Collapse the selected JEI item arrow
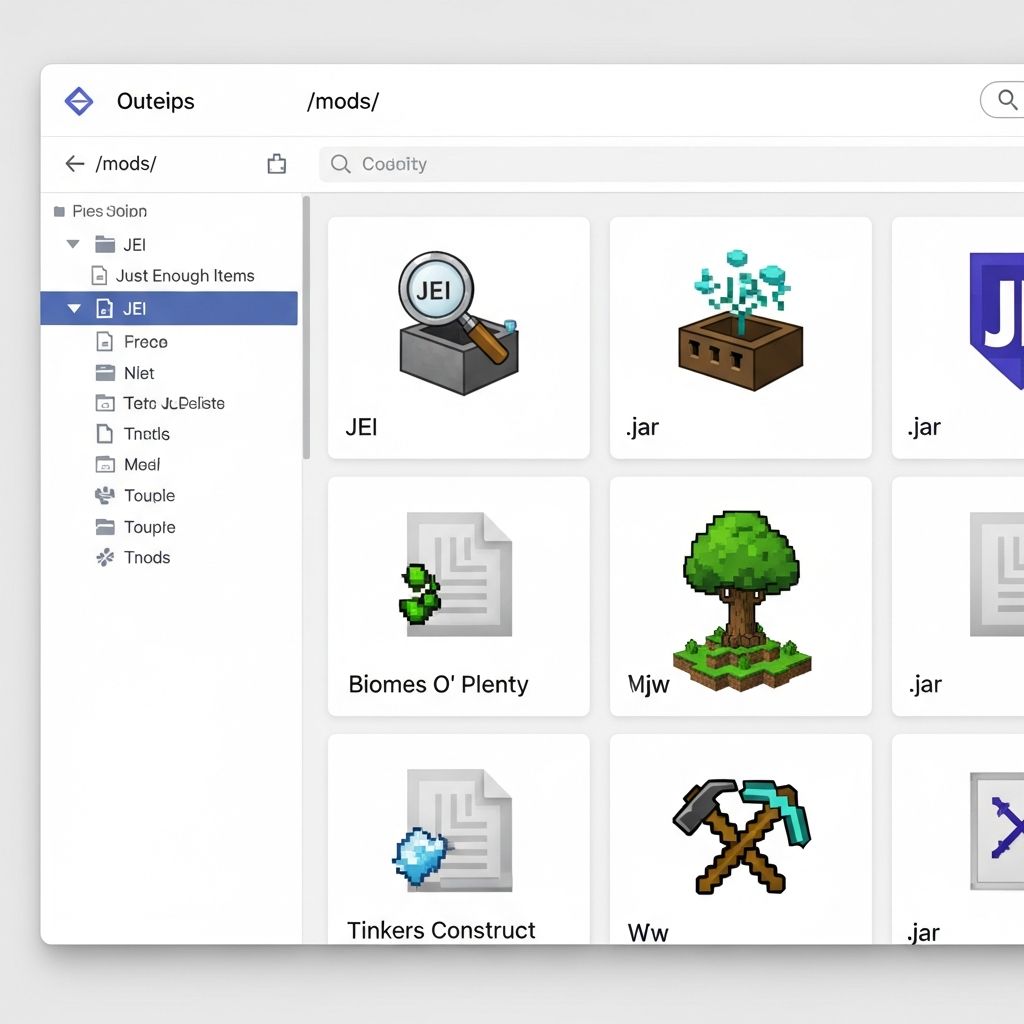 click(x=74, y=308)
